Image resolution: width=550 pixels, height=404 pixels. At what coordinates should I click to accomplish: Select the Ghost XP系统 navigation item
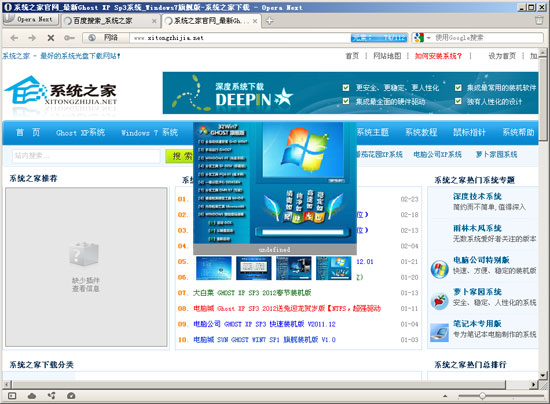click(x=80, y=133)
